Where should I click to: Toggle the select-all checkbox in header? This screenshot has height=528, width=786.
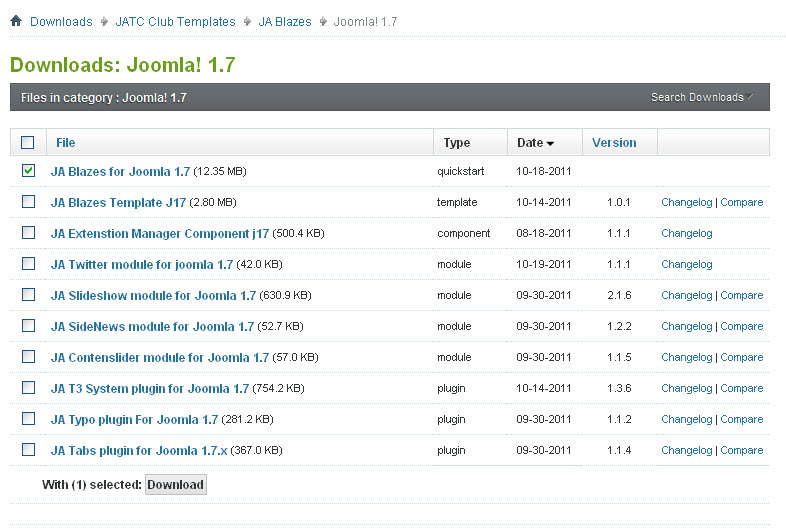pos(28,142)
